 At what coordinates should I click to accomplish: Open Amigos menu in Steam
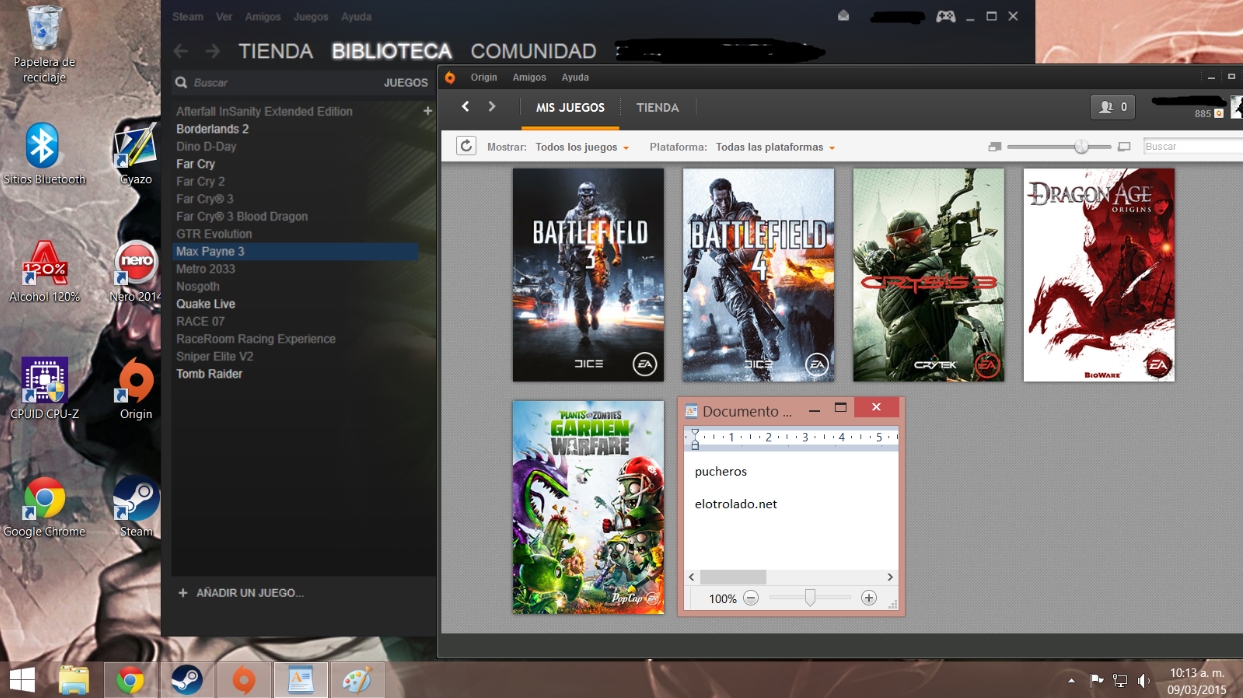[263, 17]
